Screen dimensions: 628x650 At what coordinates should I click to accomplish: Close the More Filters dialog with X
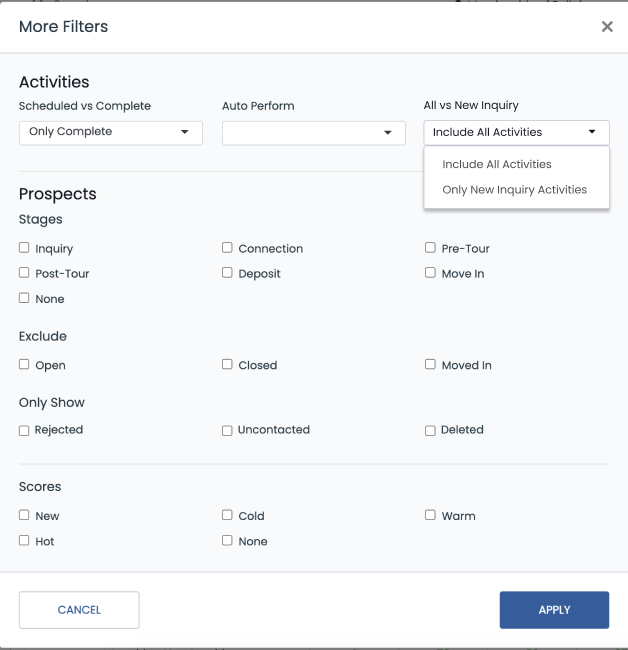point(607,27)
